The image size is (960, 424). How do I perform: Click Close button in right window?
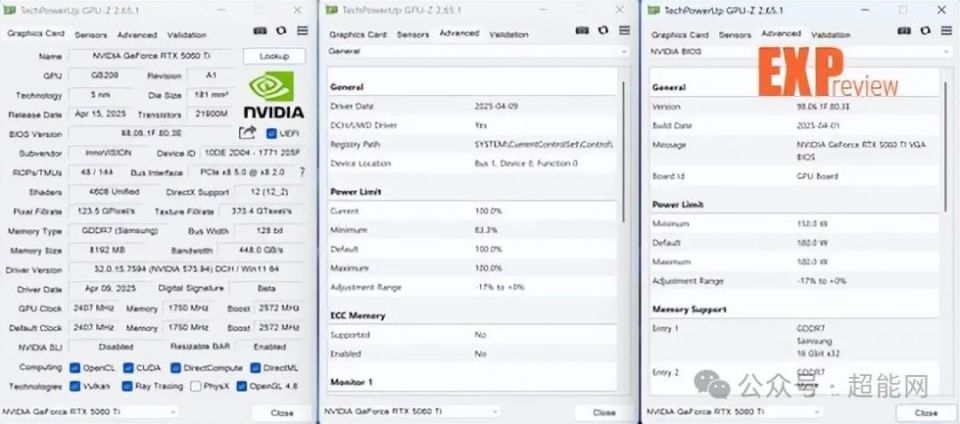(926, 413)
